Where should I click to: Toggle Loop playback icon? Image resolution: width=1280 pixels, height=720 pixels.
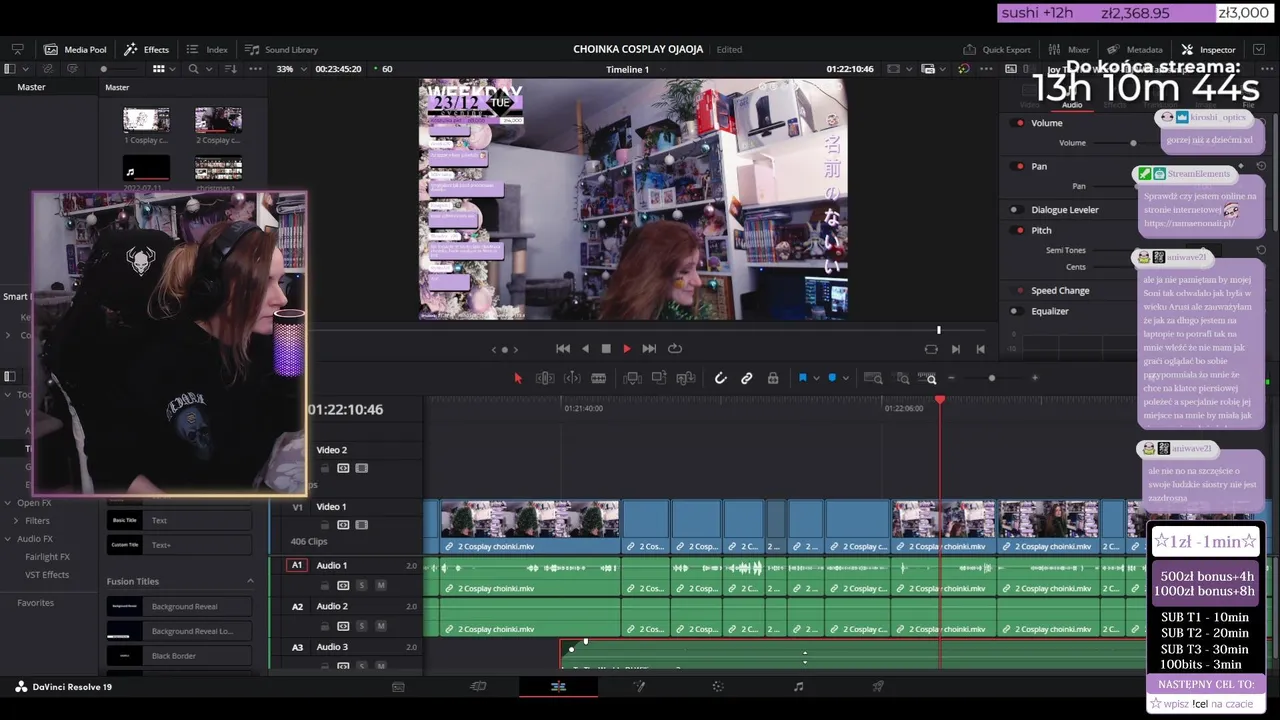coord(675,348)
